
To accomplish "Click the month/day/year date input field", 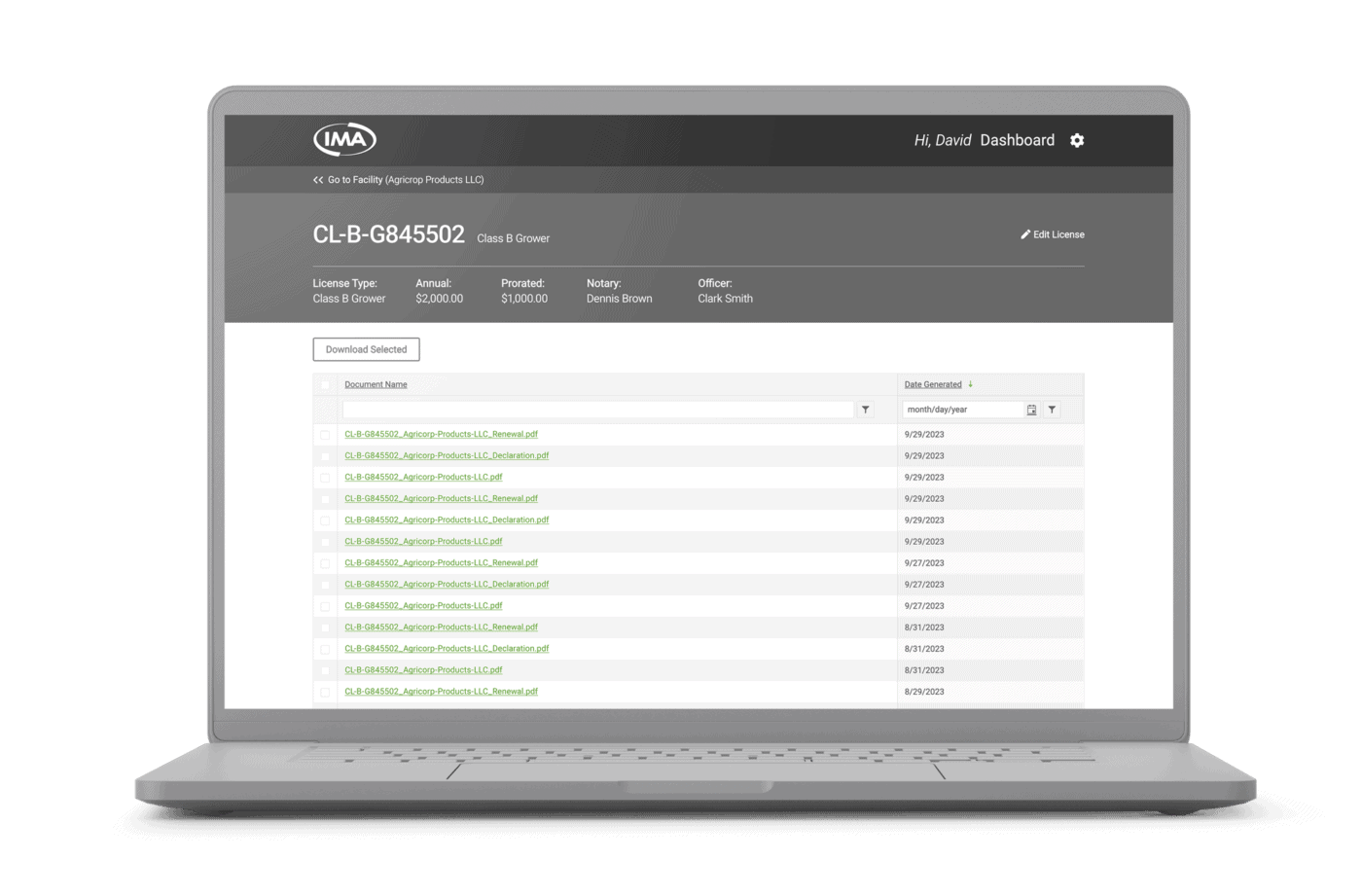I will coord(961,410).
